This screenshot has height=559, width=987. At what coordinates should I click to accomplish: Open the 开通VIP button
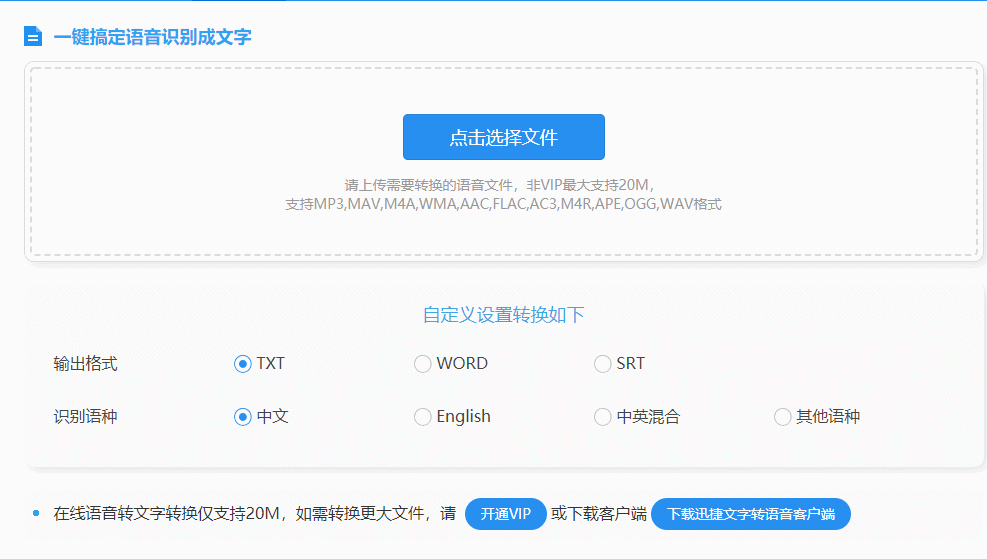coord(505,514)
